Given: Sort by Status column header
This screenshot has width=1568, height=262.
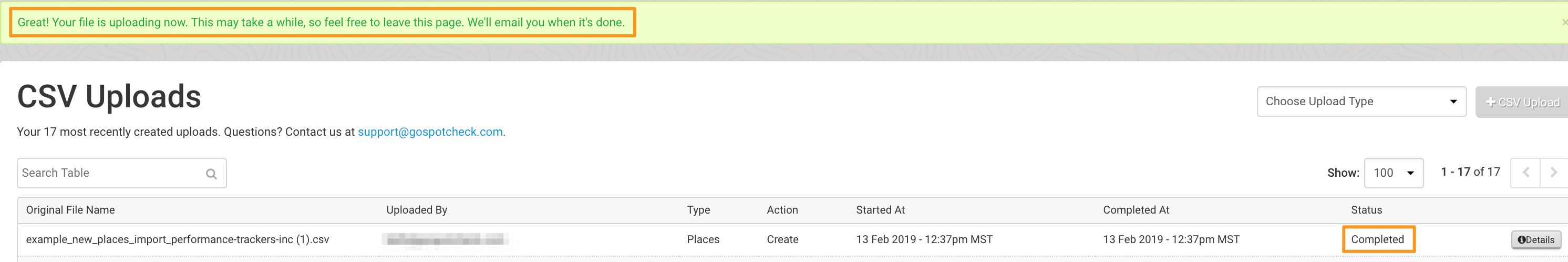Looking at the screenshot, I should point(1366,209).
